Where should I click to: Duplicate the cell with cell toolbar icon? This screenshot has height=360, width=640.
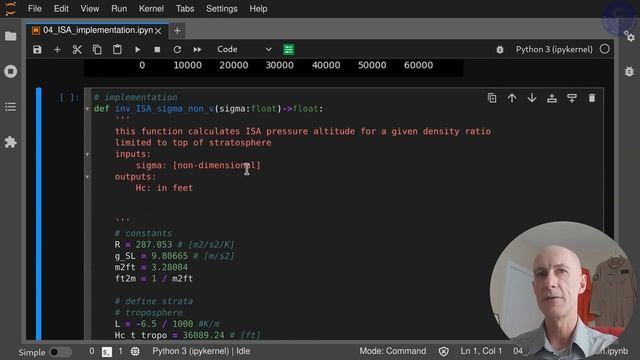tap(492, 98)
